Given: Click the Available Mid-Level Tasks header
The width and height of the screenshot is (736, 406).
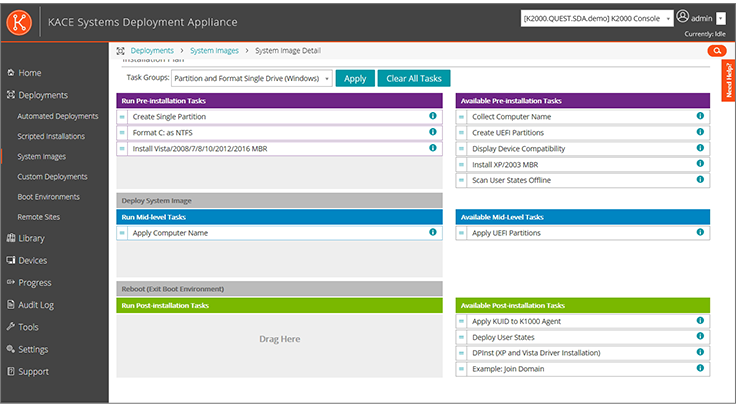Looking at the screenshot, I should coord(583,217).
